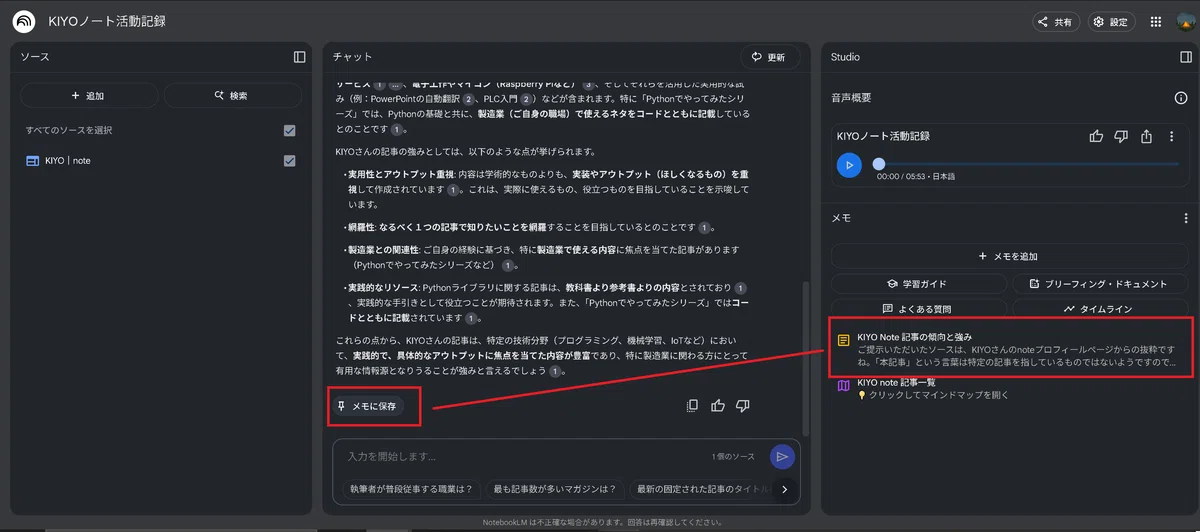Image resolution: width=1200 pixels, height=532 pixels.
Task: Click the citation 1 after 網羅性 line
Action: pyautogui.click(x=705, y=227)
